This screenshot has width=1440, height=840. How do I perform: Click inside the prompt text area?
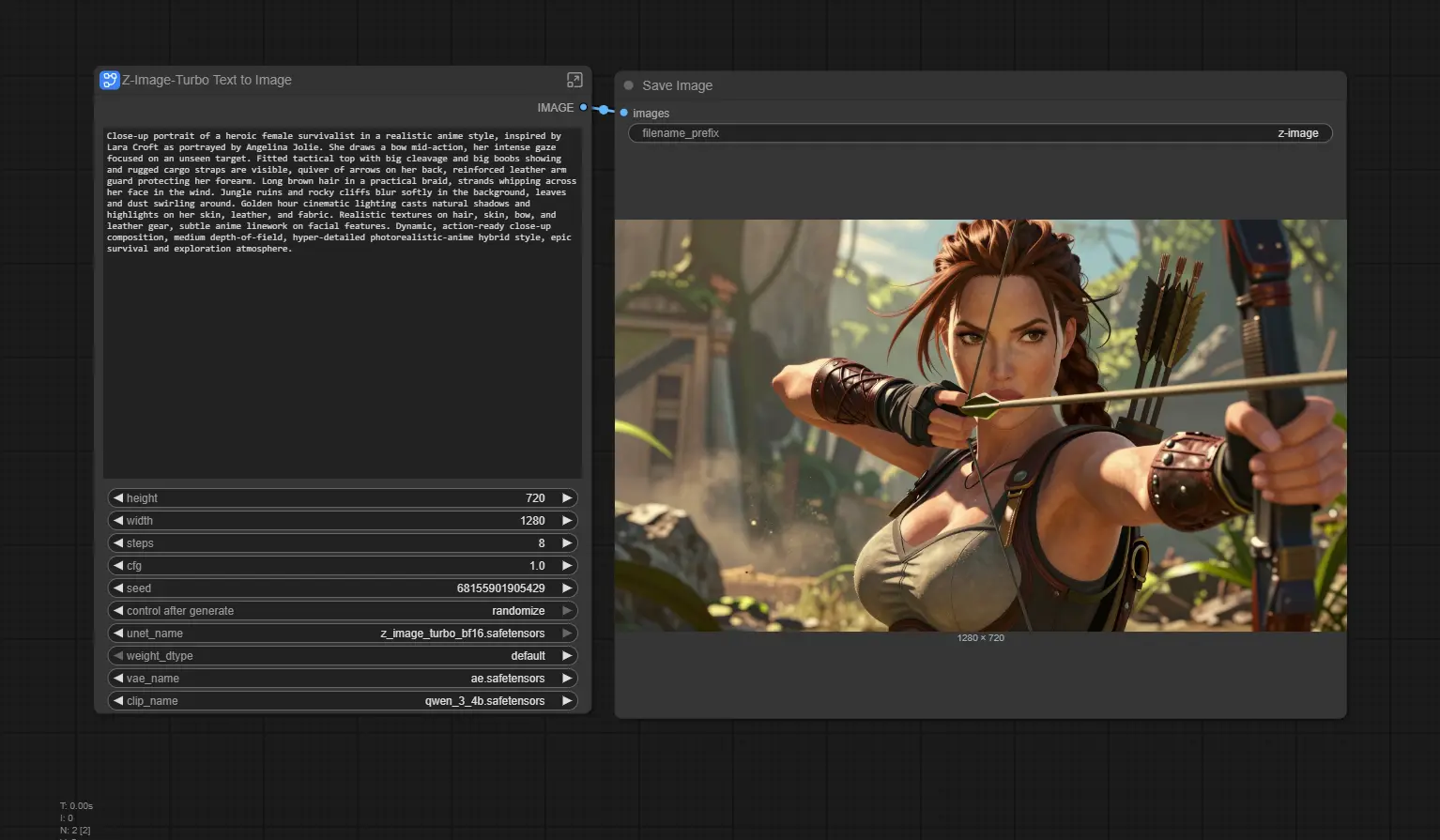[x=342, y=357]
